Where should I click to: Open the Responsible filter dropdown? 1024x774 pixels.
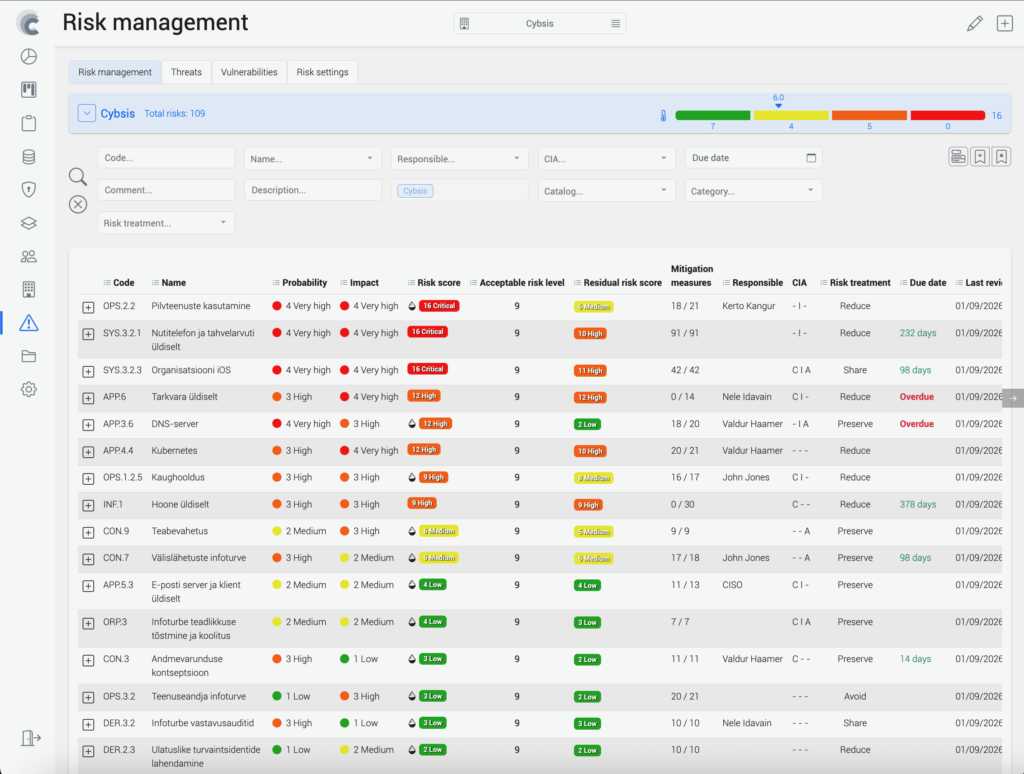pos(460,158)
